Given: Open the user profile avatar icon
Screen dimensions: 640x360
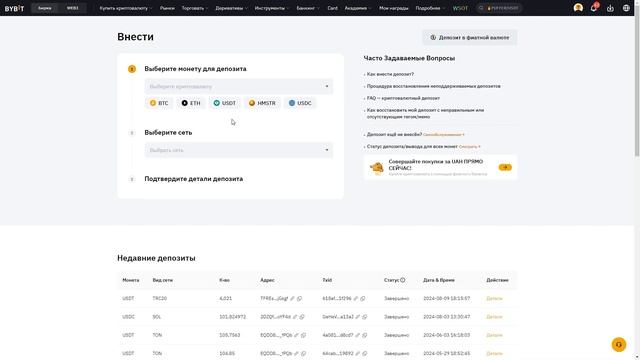Looking at the screenshot, I should pyautogui.click(x=578, y=8).
